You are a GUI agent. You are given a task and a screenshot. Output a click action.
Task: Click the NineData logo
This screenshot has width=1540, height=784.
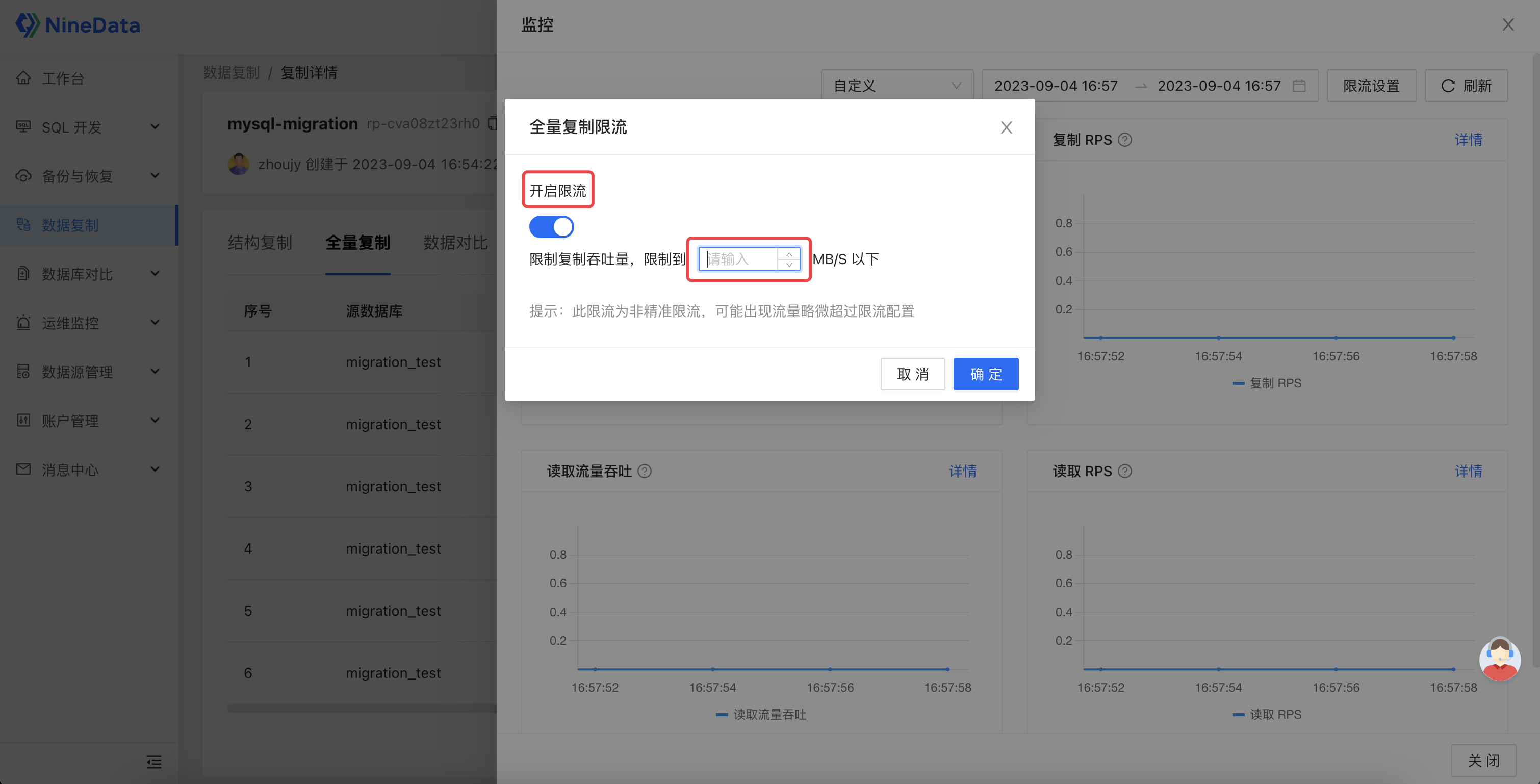coord(78,25)
